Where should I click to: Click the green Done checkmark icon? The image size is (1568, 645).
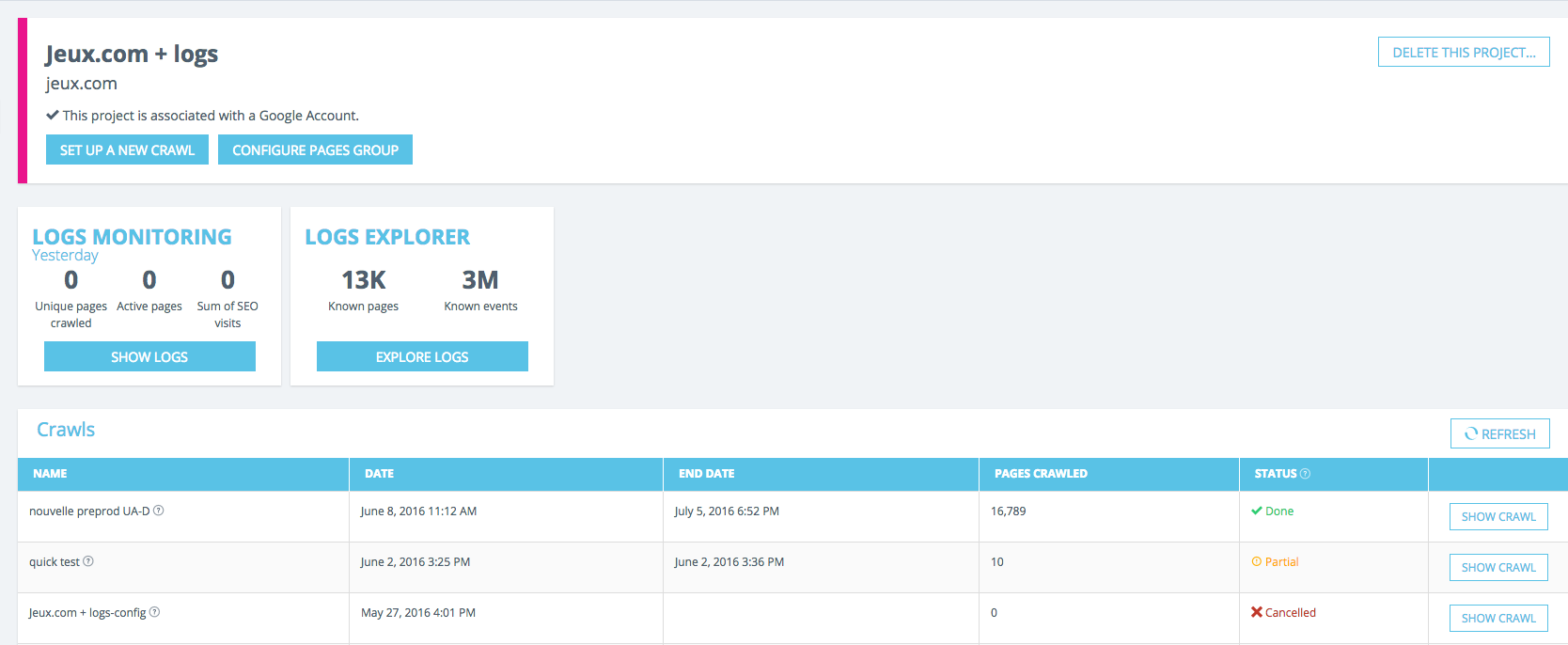1257,511
